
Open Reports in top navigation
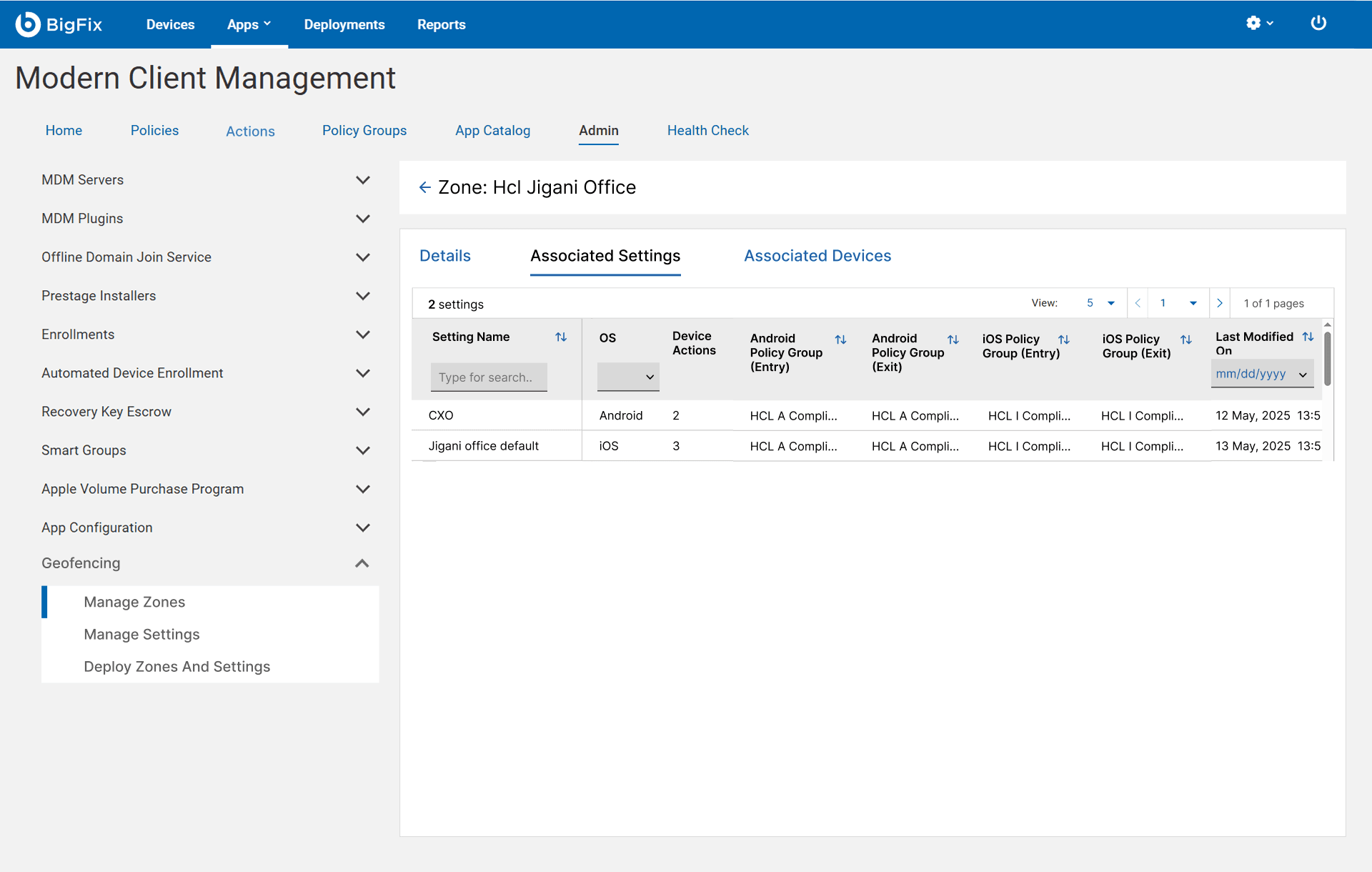click(442, 24)
